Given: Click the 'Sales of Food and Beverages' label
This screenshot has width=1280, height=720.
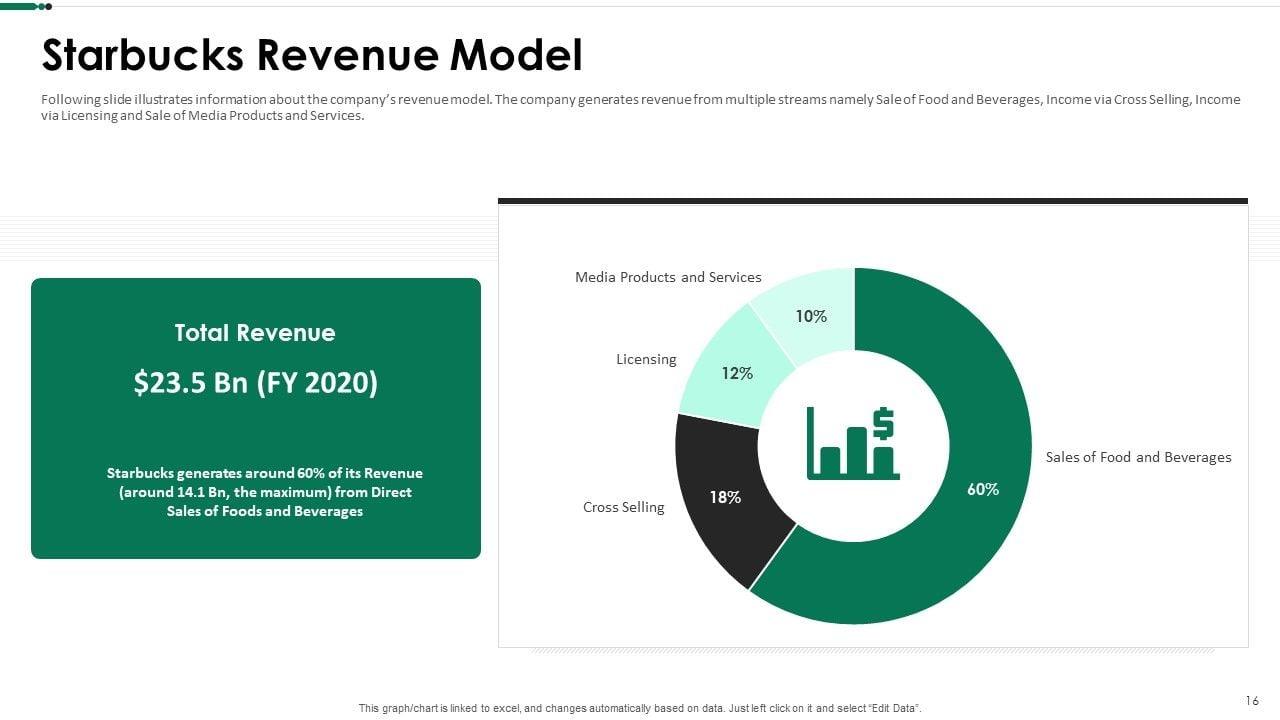Looking at the screenshot, I should [x=1138, y=457].
